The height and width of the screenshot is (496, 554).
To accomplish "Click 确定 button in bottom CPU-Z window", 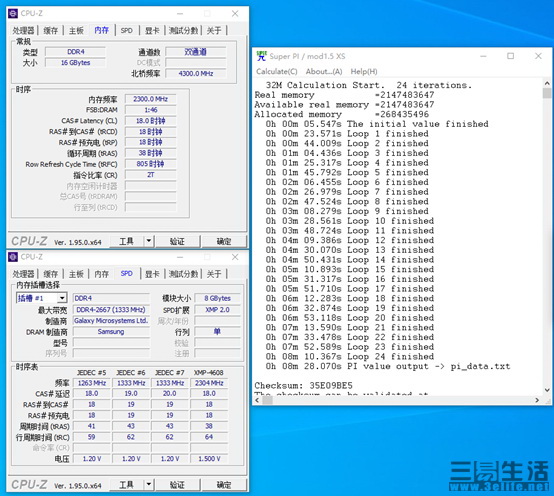I will click(x=224, y=485).
